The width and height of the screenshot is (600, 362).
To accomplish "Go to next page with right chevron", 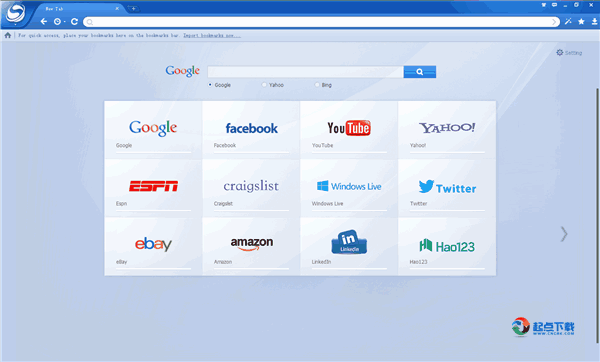I will pyautogui.click(x=564, y=234).
